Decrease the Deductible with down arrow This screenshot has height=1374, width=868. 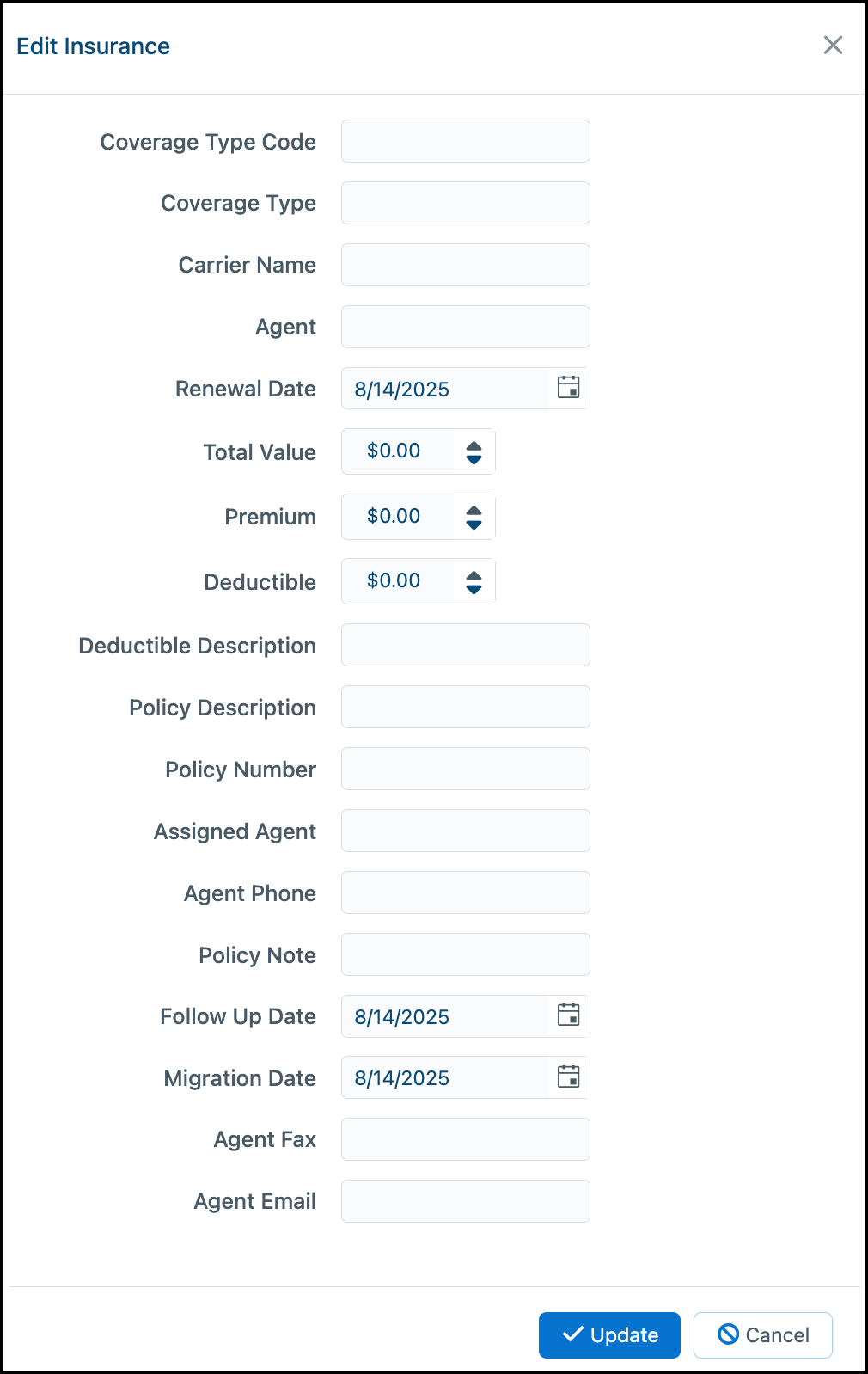click(474, 589)
